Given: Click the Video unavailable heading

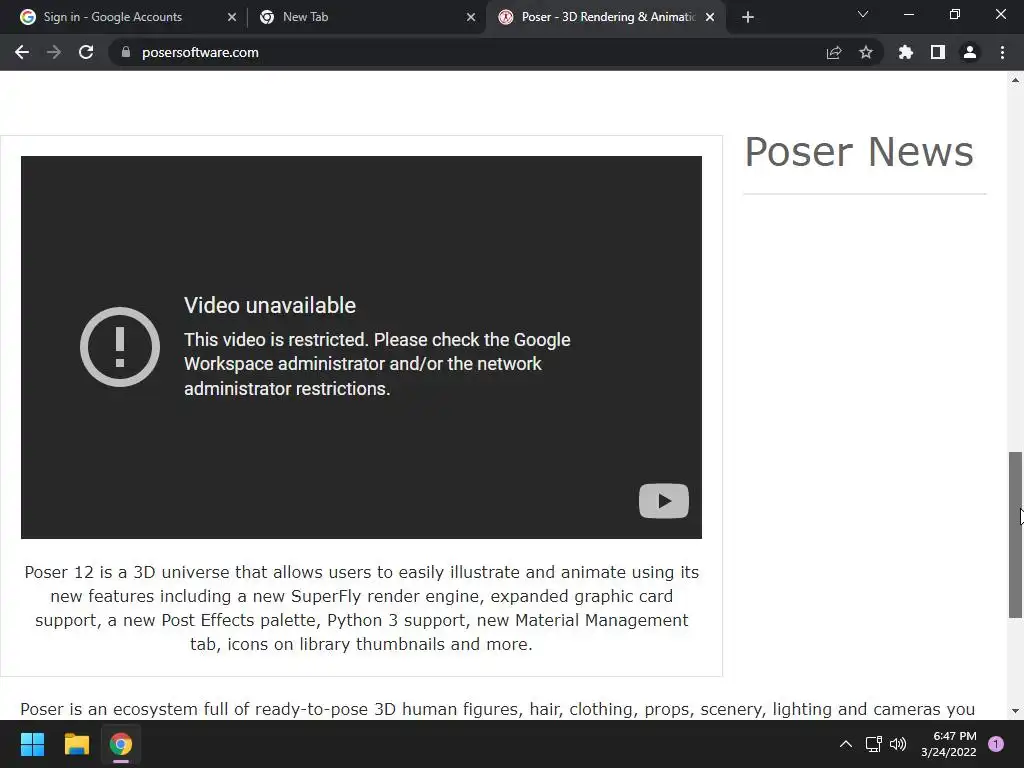Looking at the screenshot, I should 270,305.
